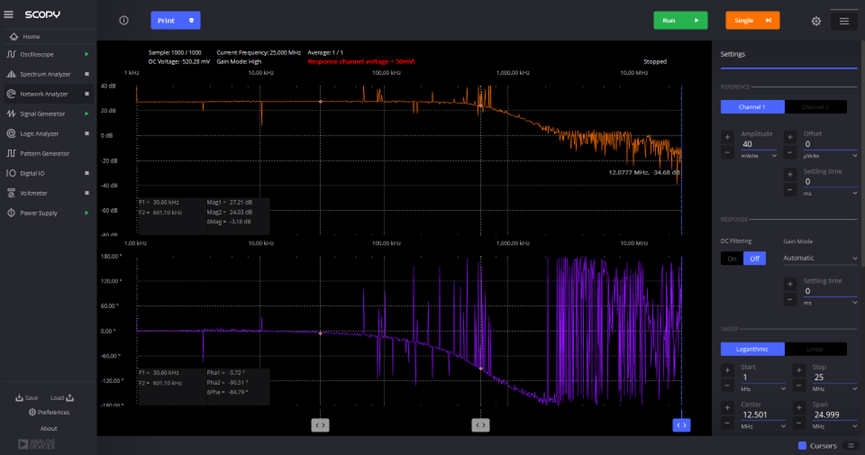
Task: Click the Scopy logo
Action: coord(42,14)
